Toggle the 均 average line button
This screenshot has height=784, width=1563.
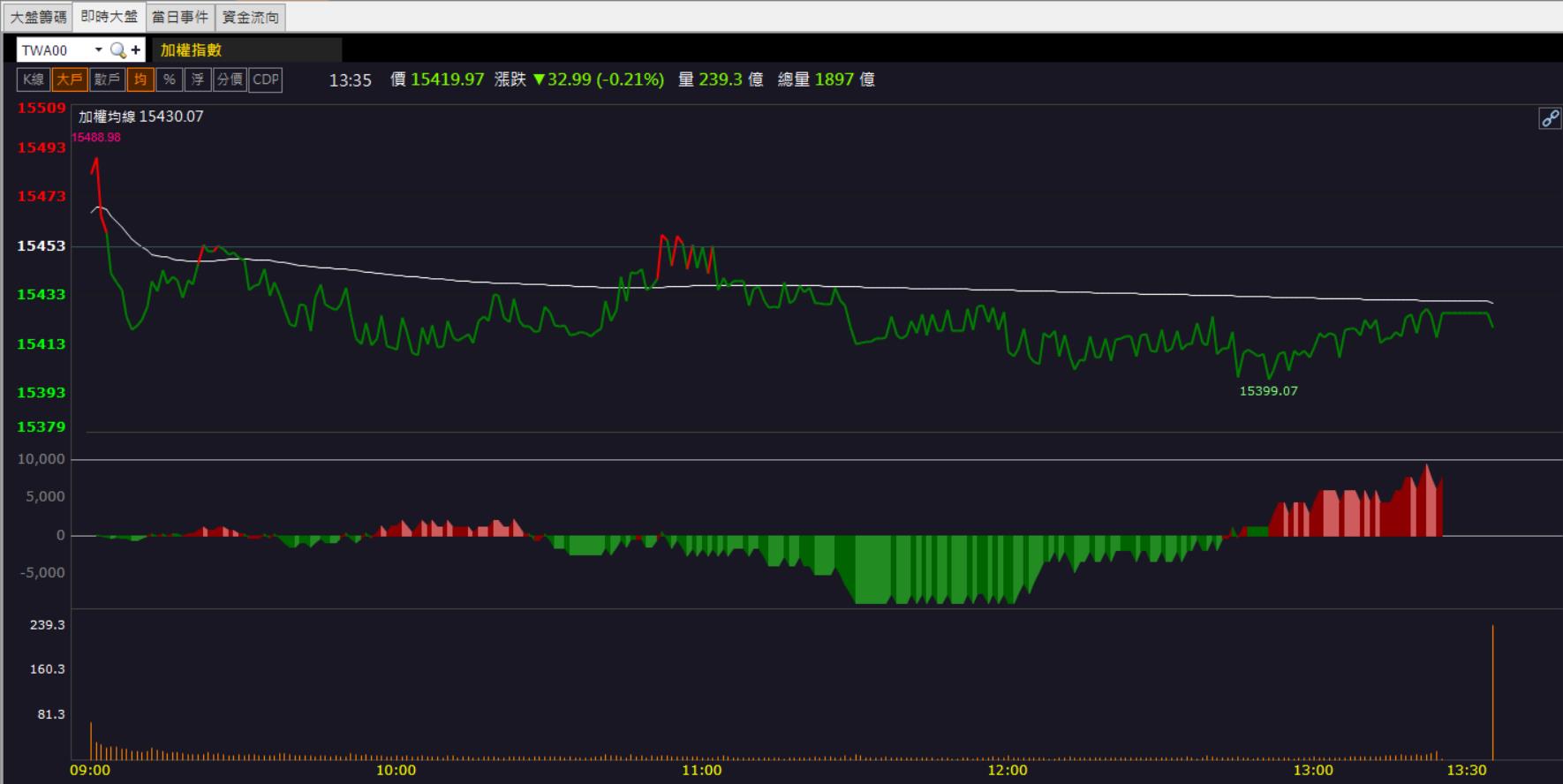140,79
